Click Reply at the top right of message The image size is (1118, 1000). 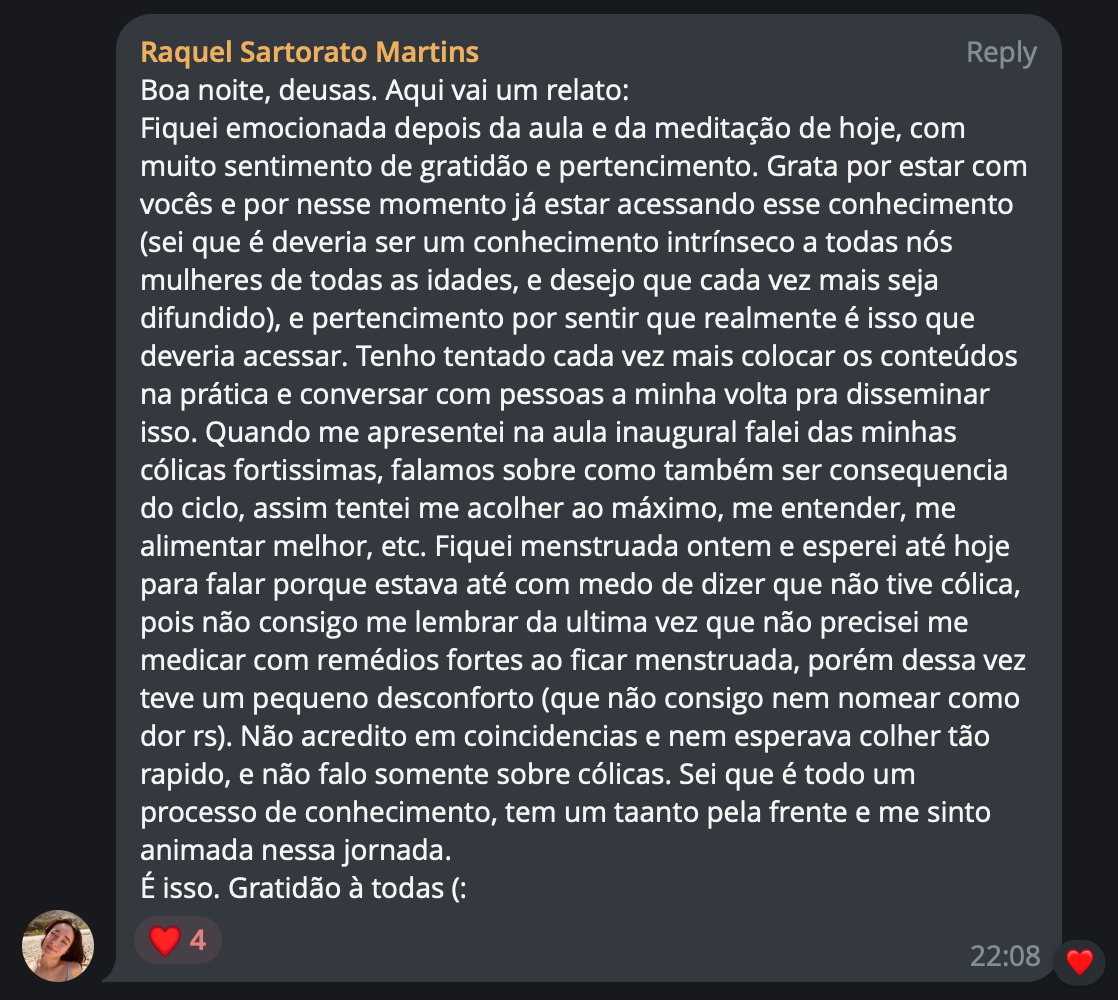coord(1000,51)
